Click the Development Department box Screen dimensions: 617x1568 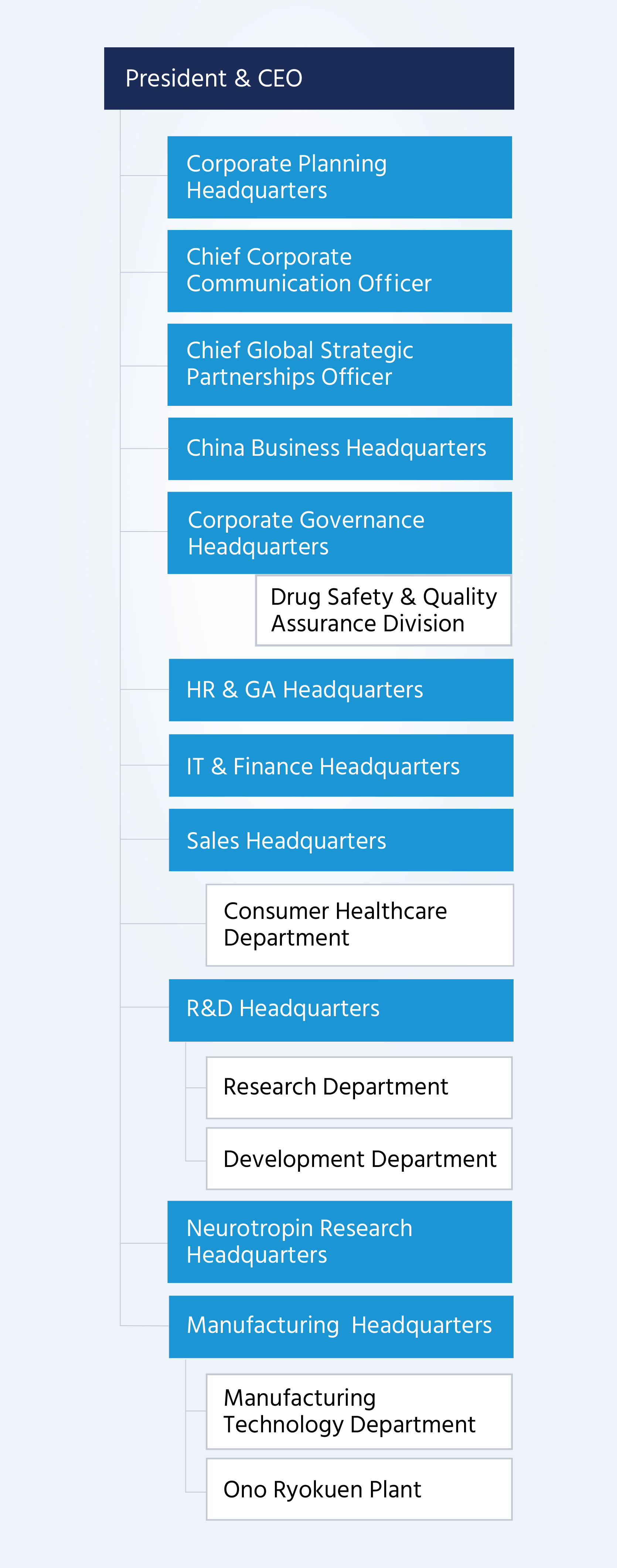click(x=359, y=1158)
